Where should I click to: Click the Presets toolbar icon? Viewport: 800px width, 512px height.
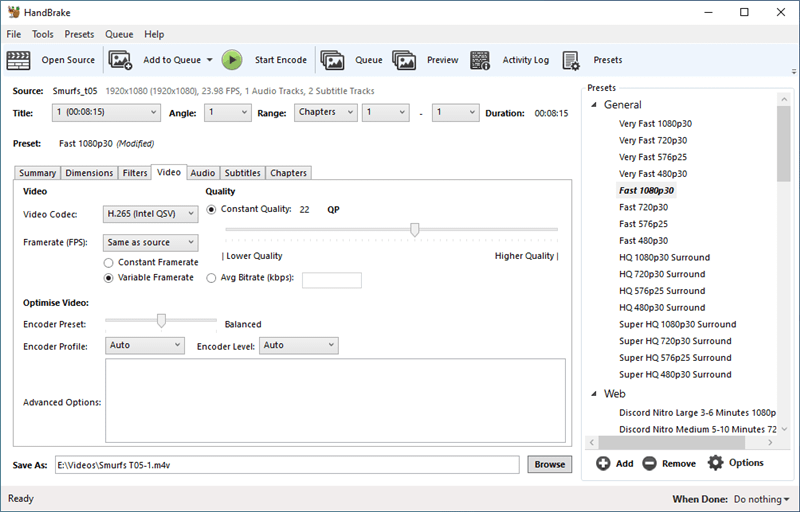point(571,60)
